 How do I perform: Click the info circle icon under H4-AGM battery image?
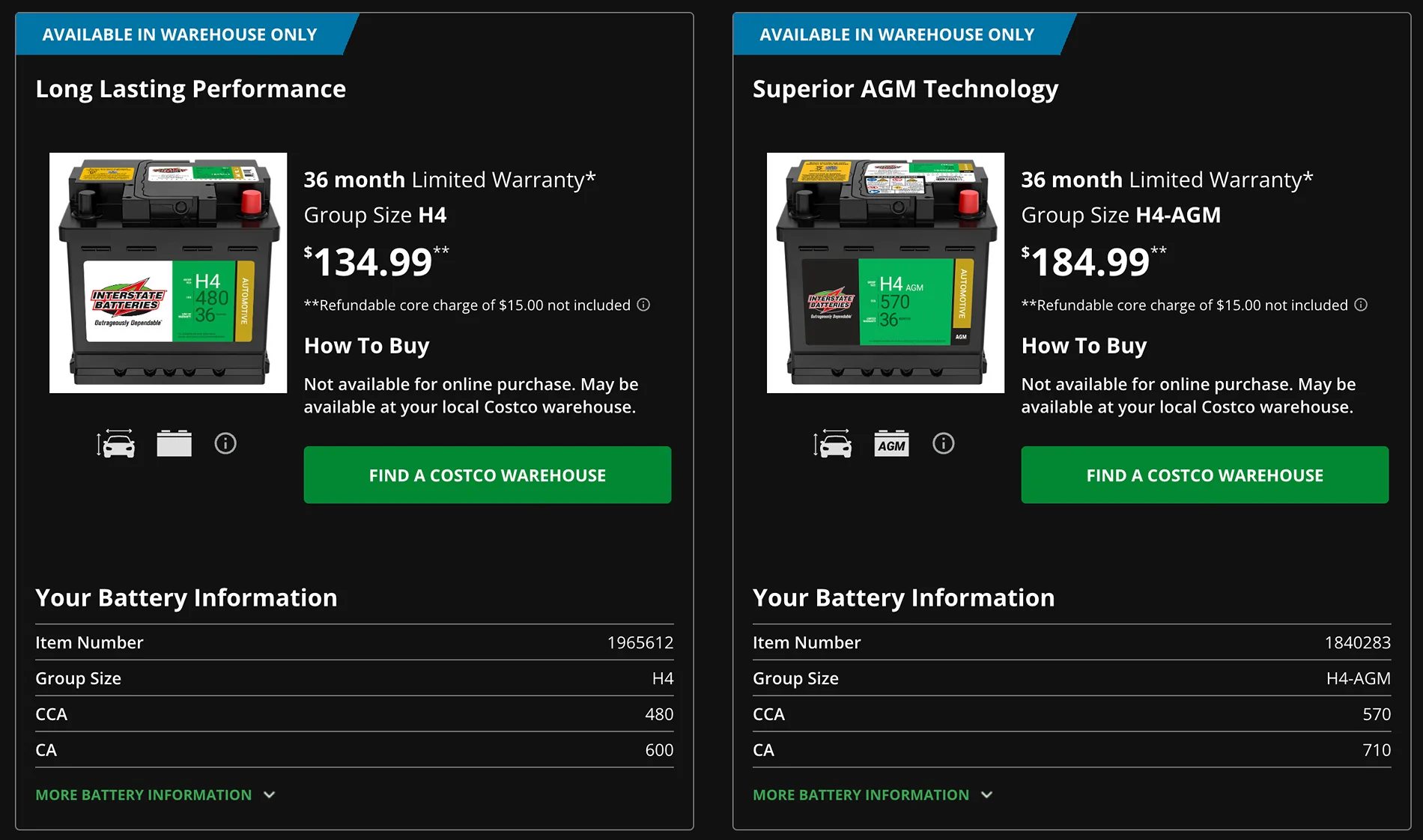tap(943, 444)
